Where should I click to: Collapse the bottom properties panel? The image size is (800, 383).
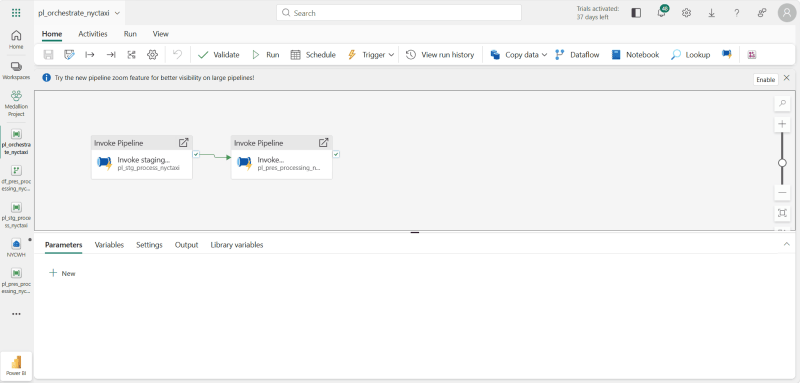tap(786, 244)
